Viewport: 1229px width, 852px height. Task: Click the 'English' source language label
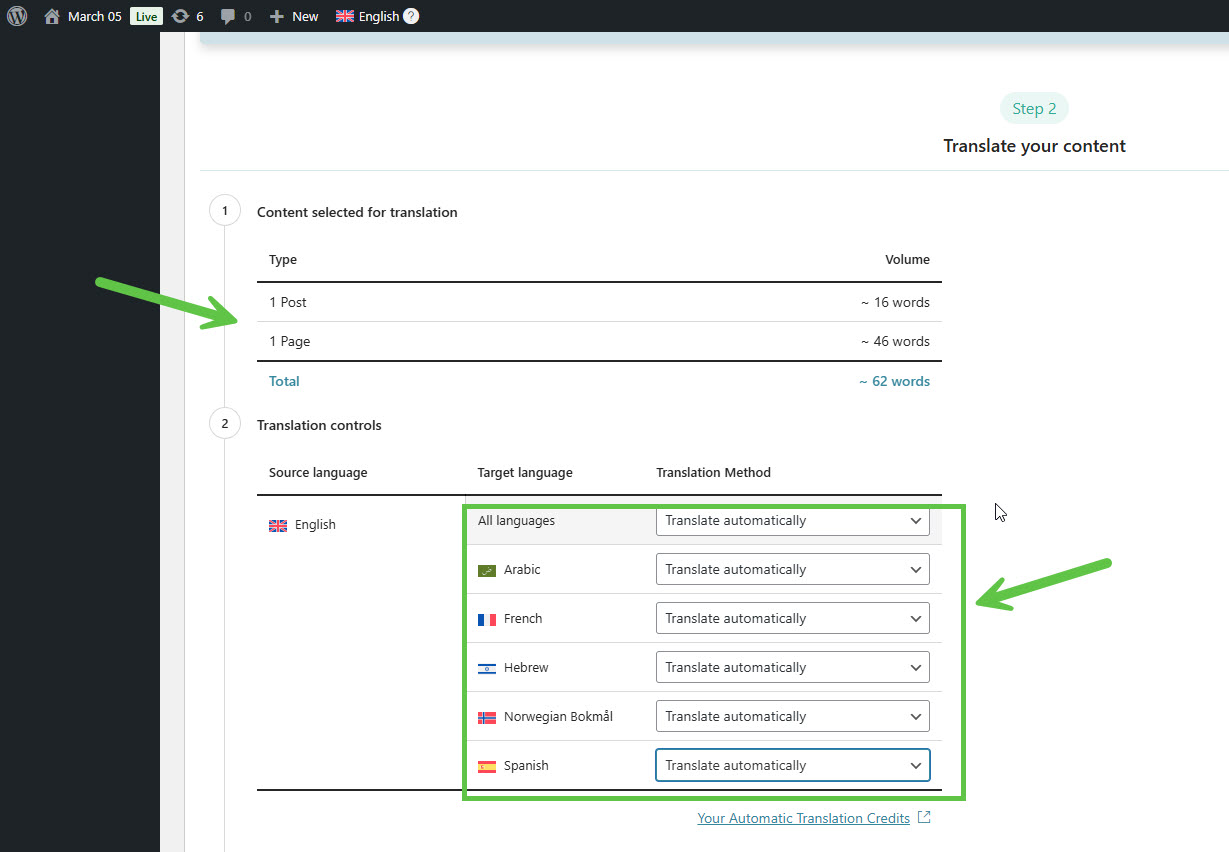[315, 525]
